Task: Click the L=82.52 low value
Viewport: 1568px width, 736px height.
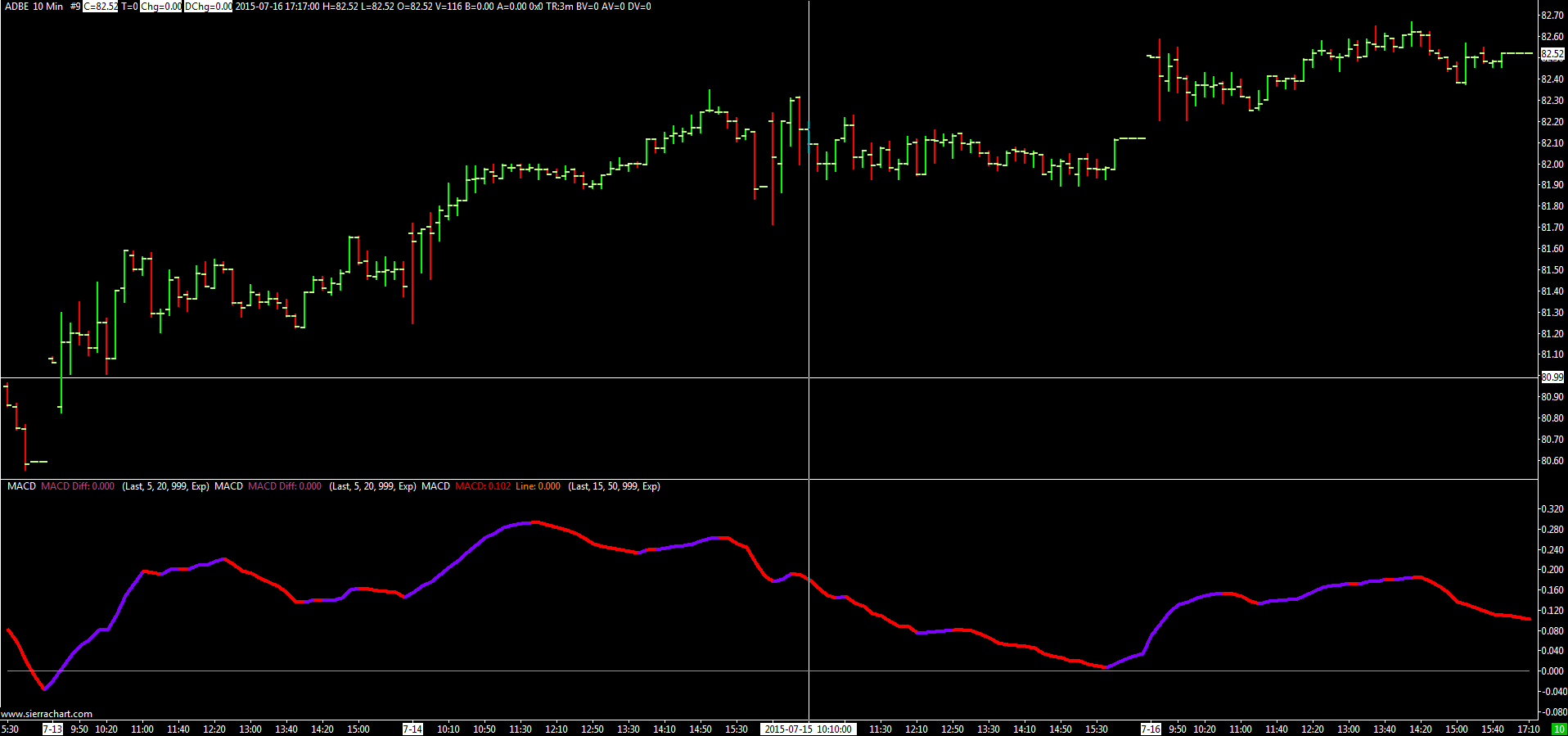Action: pyautogui.click(x=377, y=7)
